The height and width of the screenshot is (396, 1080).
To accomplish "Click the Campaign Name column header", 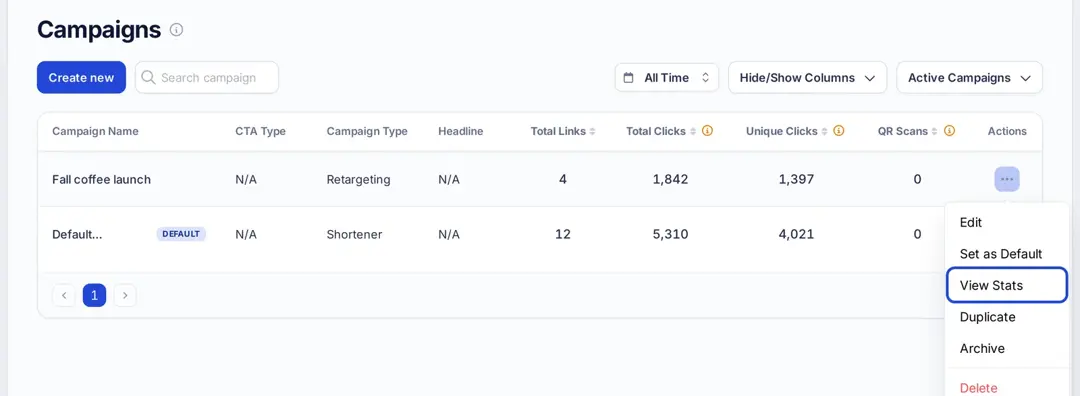I will click(95, 132).
